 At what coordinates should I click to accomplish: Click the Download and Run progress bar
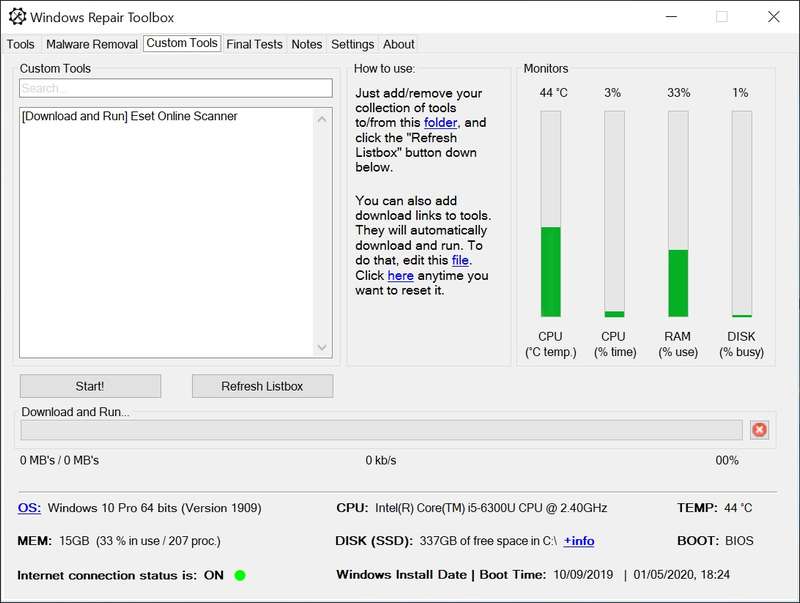coord(381,430)
